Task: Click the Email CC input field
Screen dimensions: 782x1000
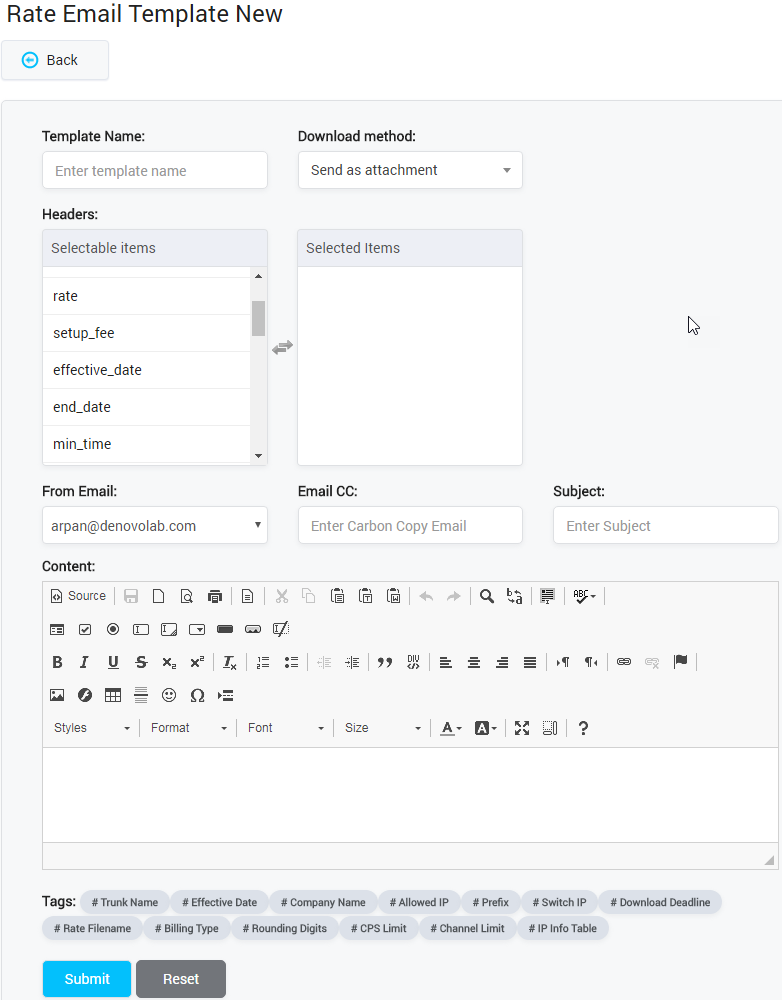Action: tap(410, 526)
